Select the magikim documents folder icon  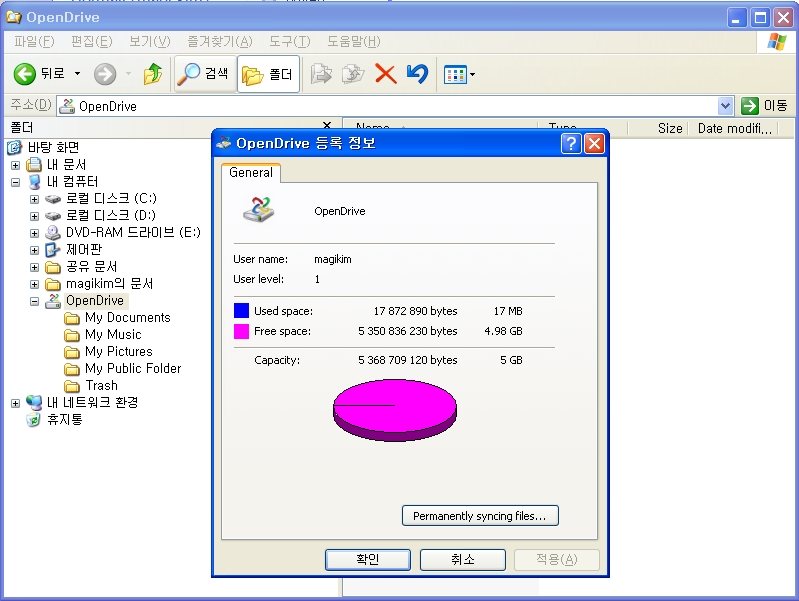tap(53, 284)
